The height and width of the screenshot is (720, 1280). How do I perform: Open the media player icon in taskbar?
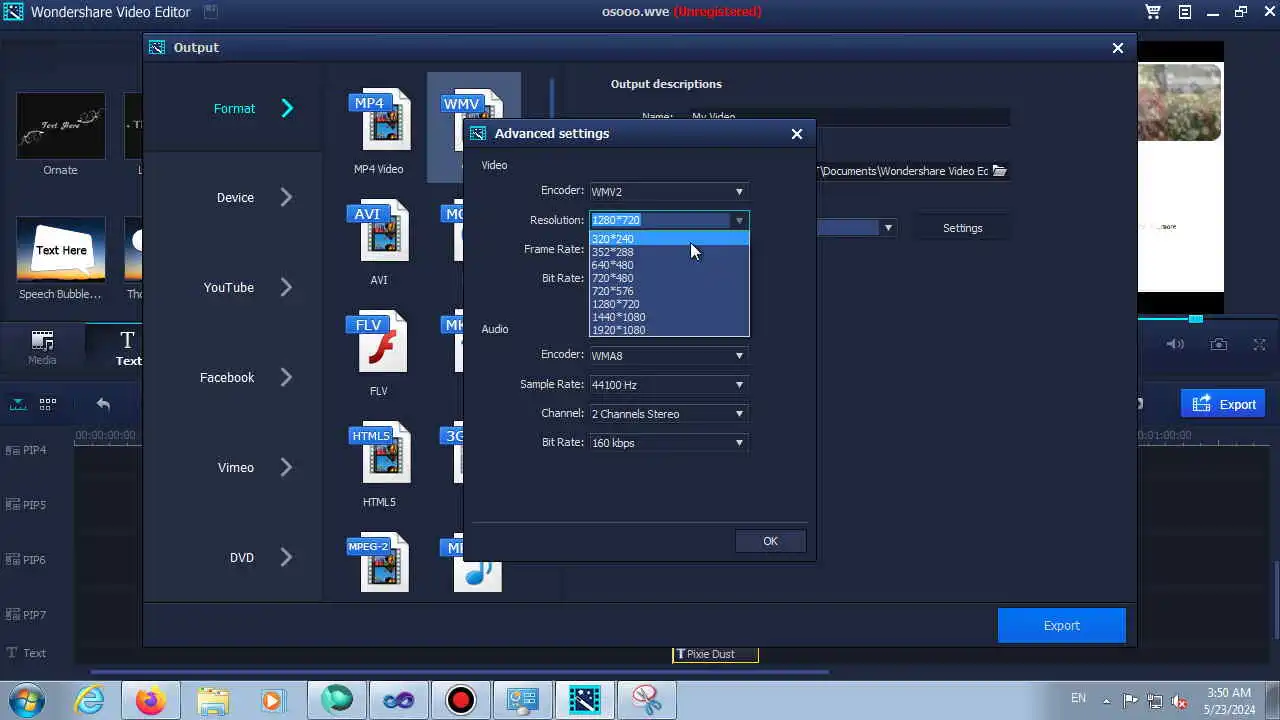coord(273,701)
